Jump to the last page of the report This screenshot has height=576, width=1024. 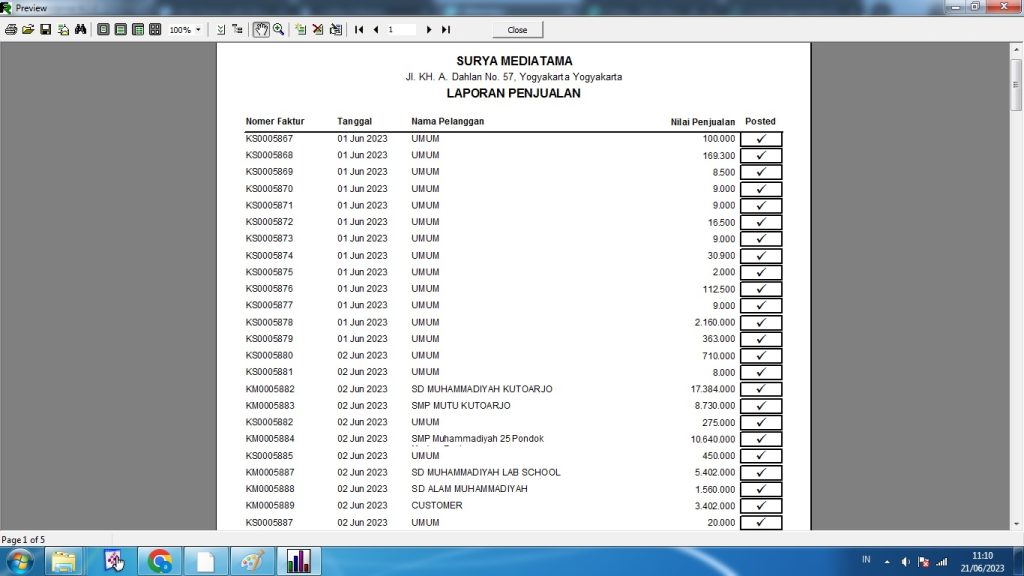[x=446, y=30]
